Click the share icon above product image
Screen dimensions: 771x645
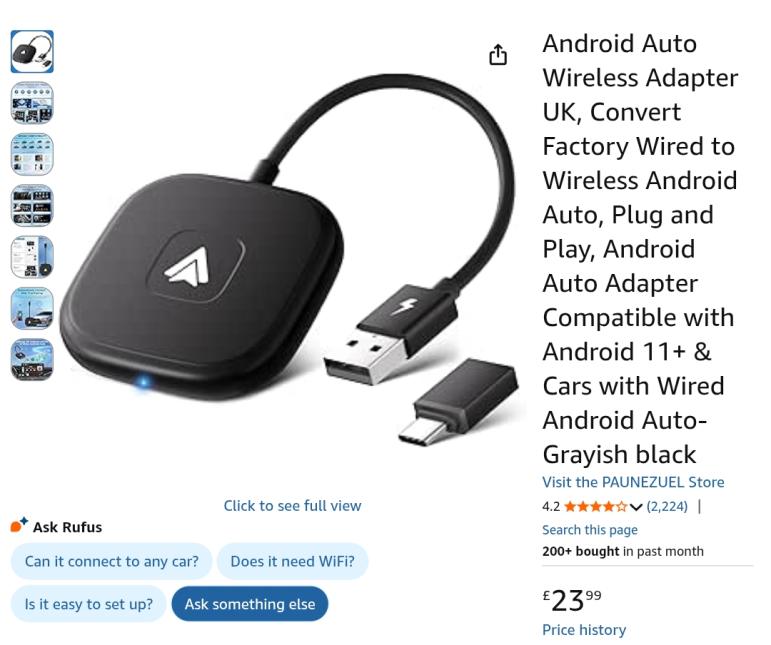tap(498, 55)
